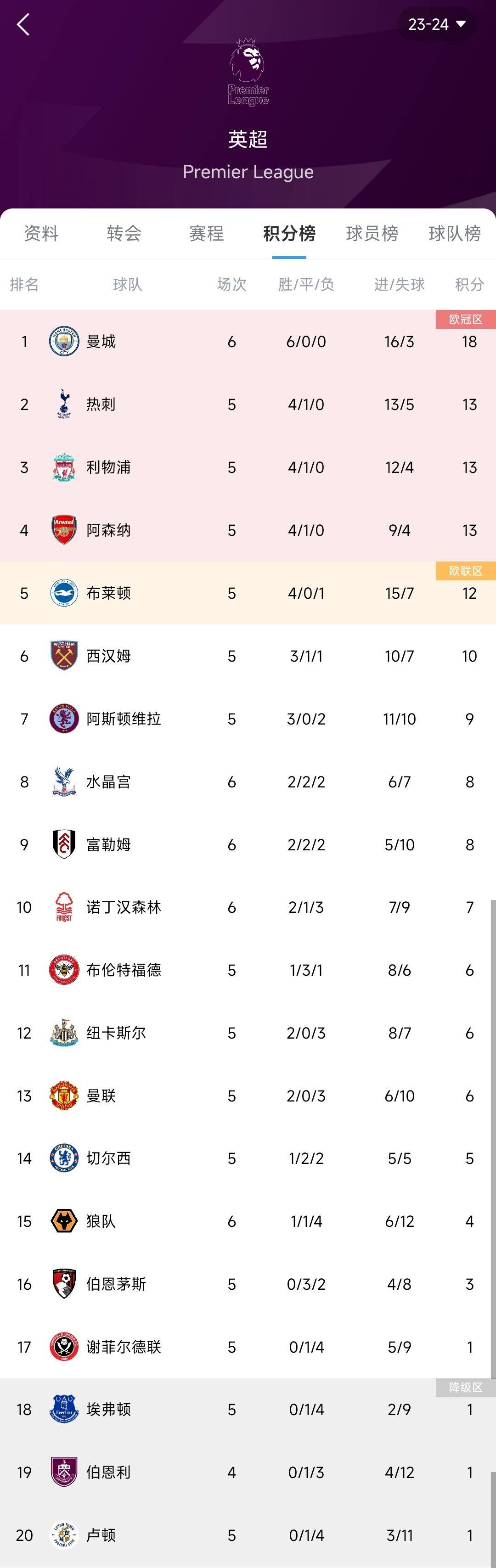Tap the Liverpool club badge
This screenshot has width=496, height=1568.
point(64,467)
